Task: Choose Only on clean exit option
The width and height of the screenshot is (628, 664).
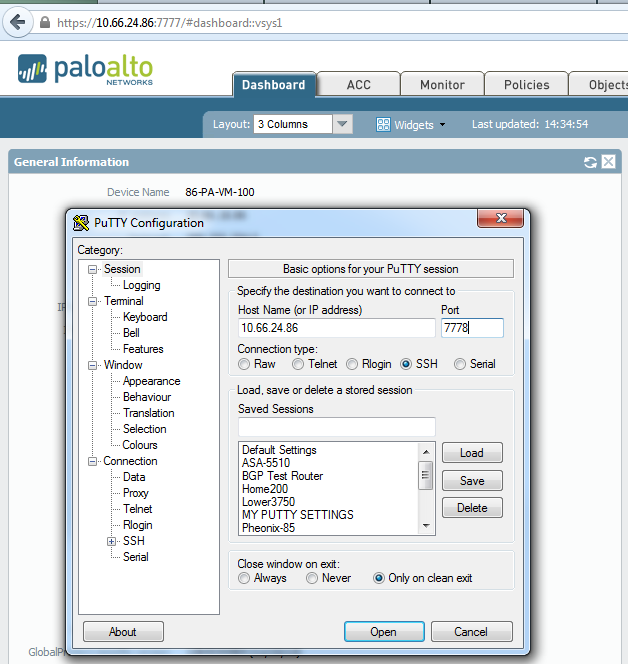Action: [379, 578]
